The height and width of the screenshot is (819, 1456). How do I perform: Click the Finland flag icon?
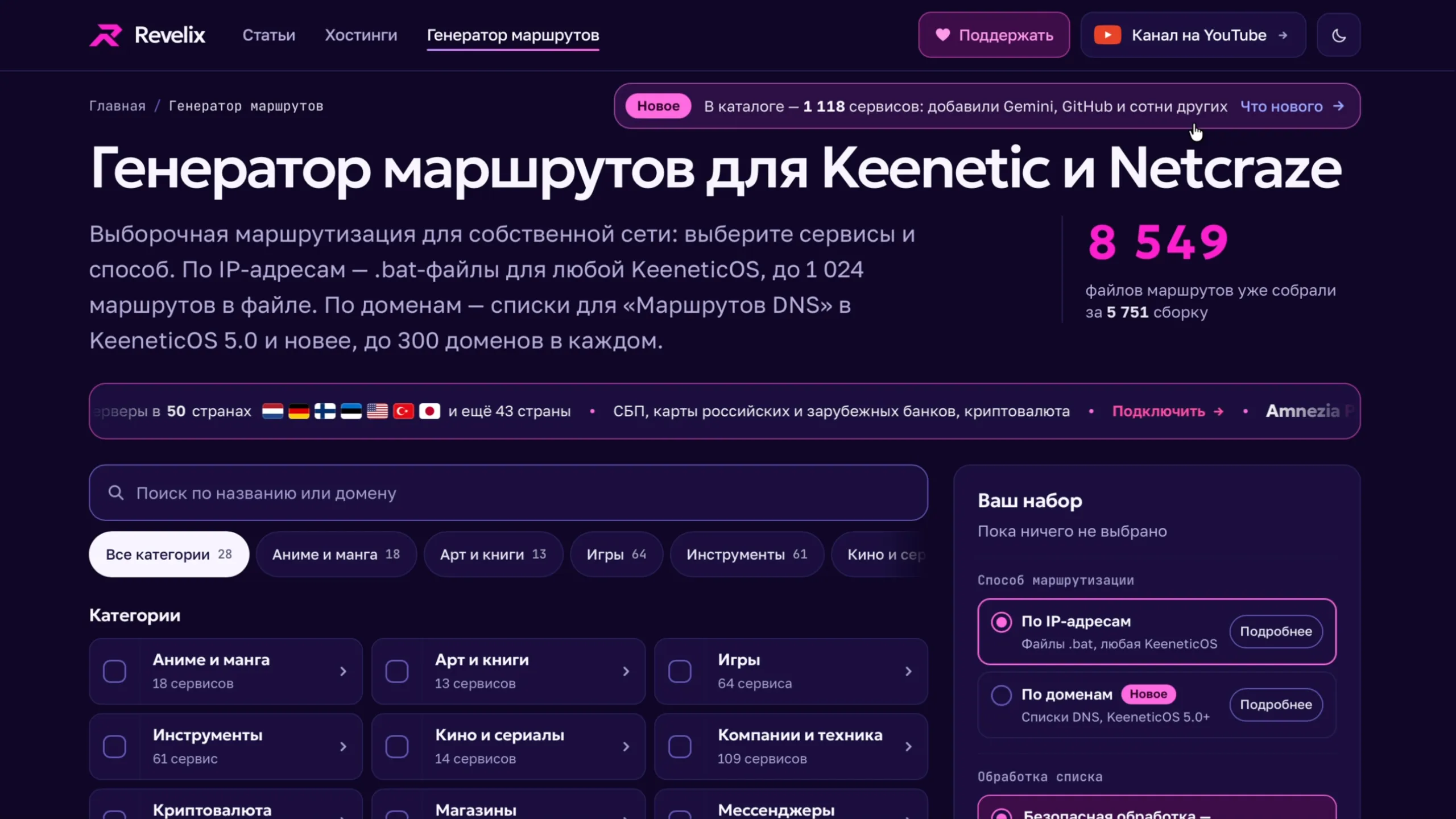(x=325, y=411)
